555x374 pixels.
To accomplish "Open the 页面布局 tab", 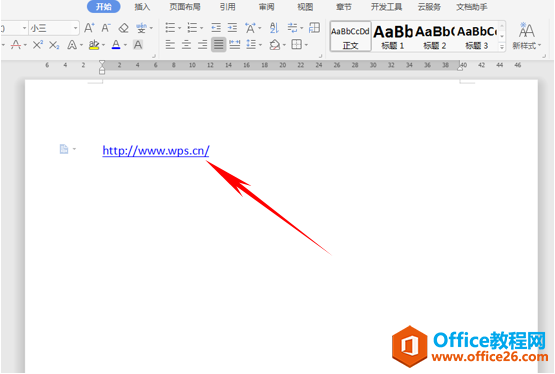I will click(x=185, y=7).
